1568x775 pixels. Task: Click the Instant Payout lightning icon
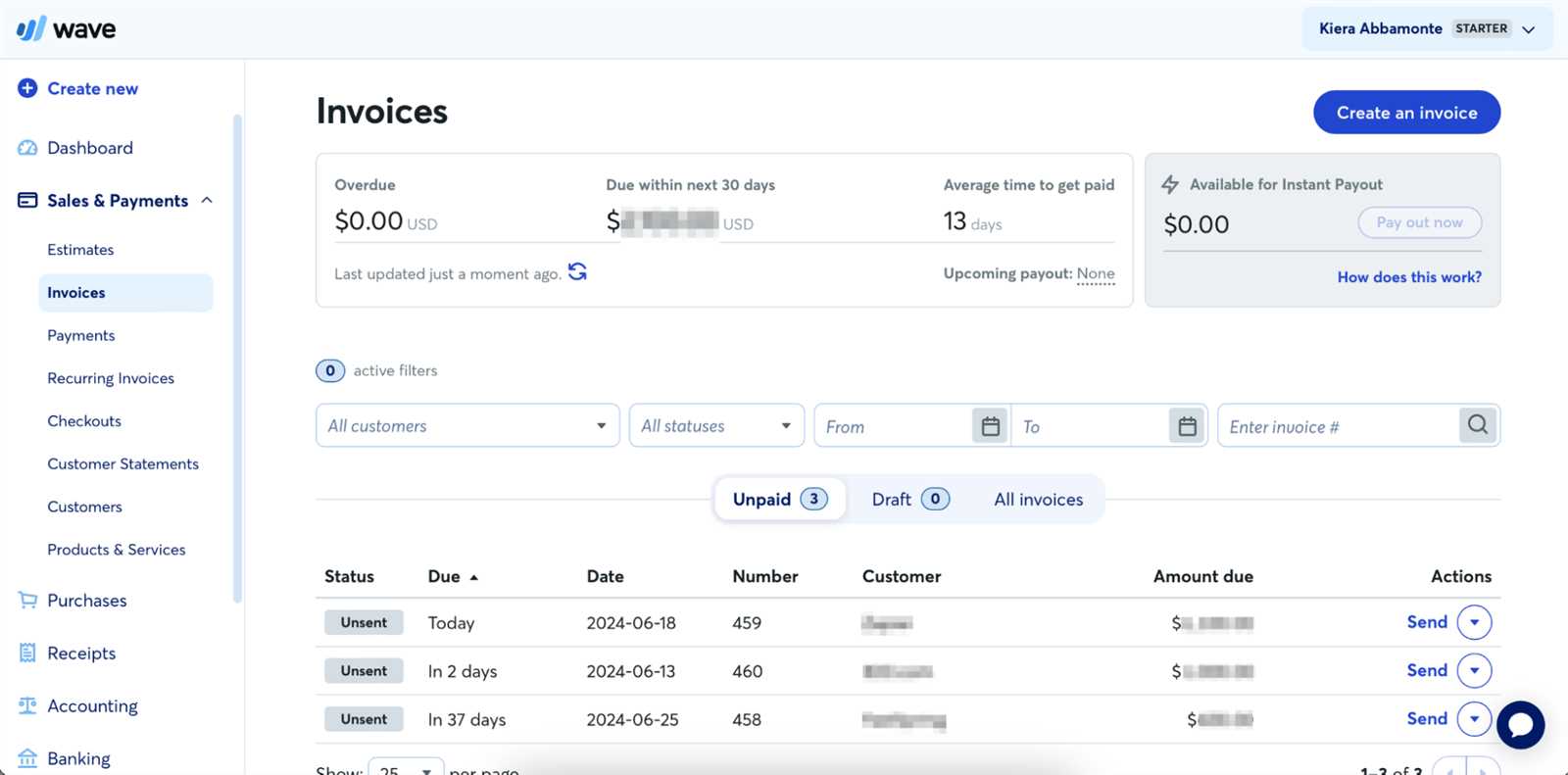(1170, 184)
